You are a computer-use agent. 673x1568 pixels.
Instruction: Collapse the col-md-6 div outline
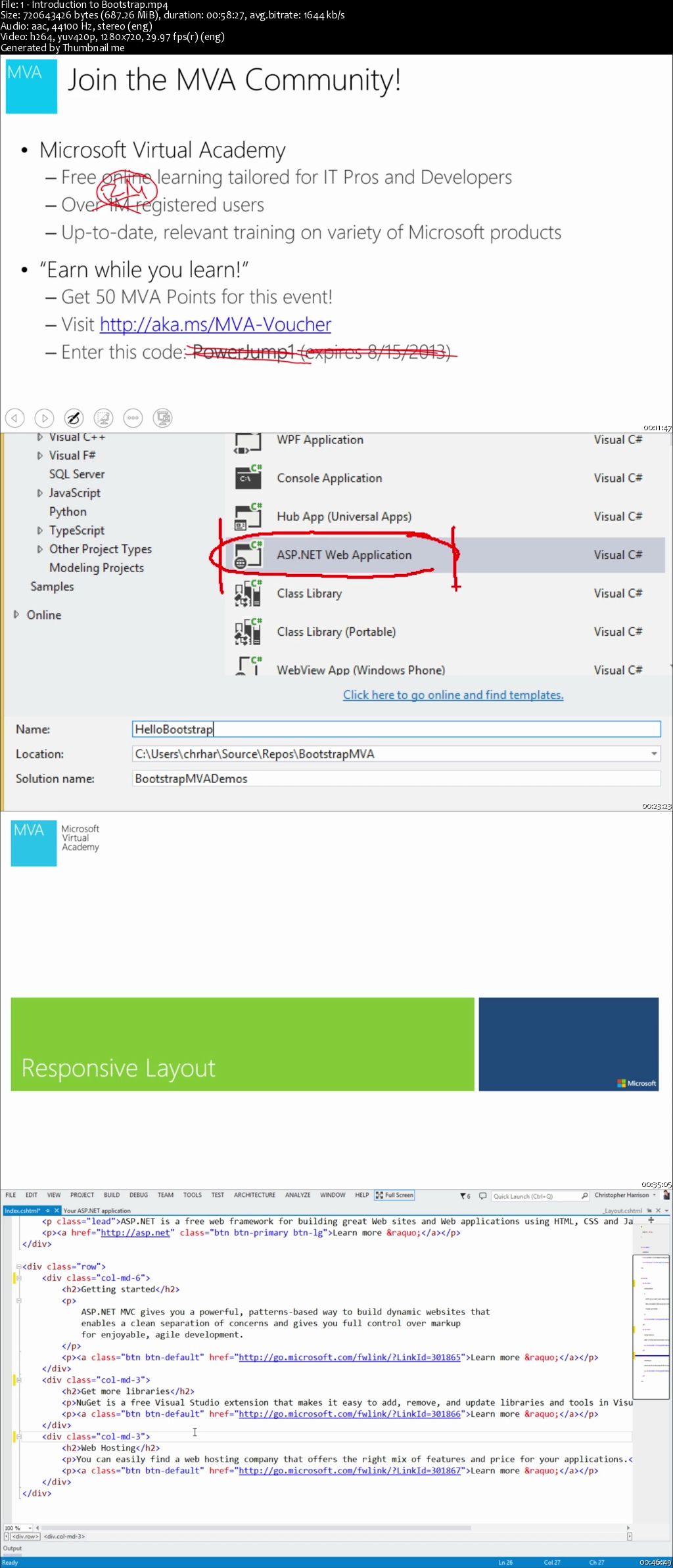(x=18, y=1278)
